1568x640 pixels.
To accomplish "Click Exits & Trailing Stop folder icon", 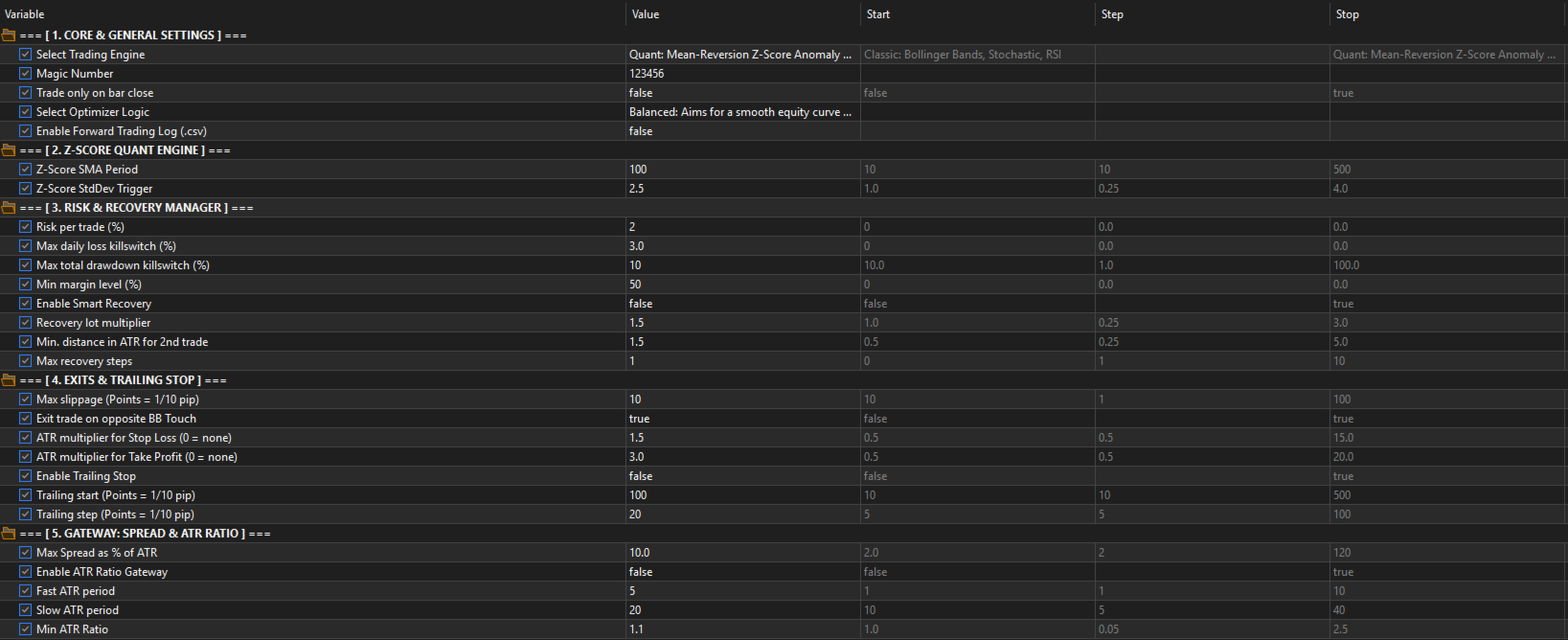I will pyautogui.click(x=9, y=380).
